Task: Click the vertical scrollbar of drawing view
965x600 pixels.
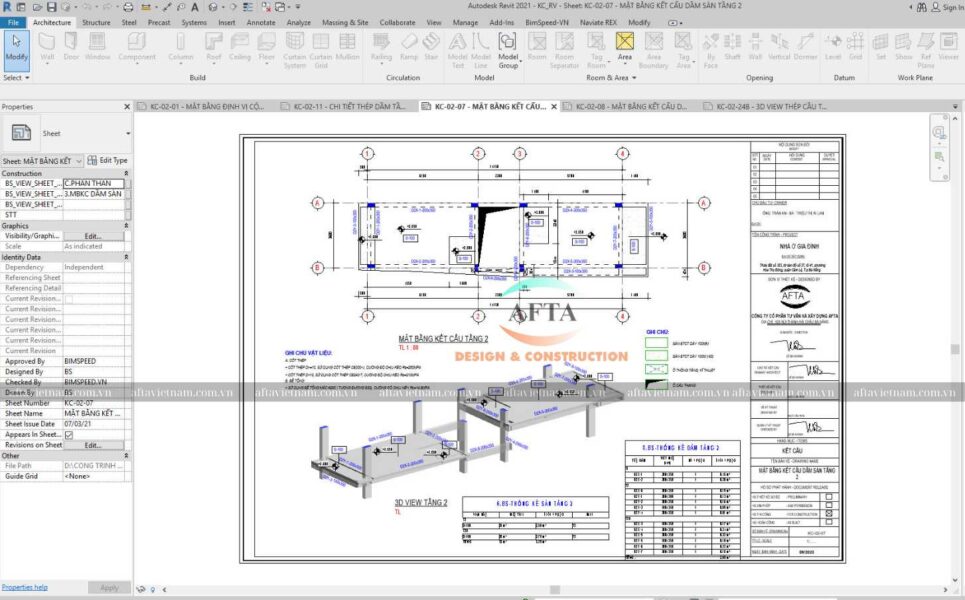Action: 954,350
